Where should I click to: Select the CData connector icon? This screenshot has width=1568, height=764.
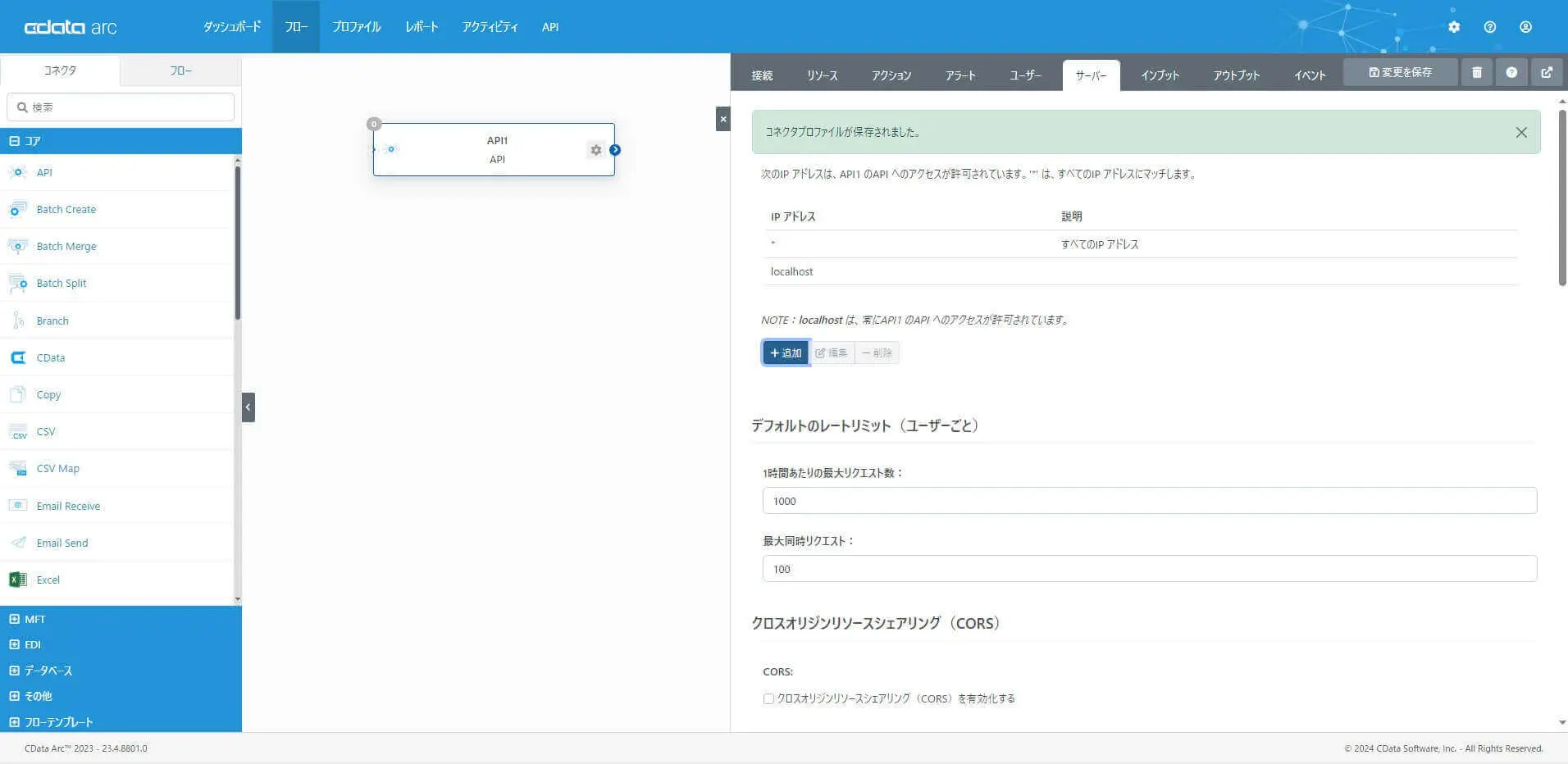(17, 357)
